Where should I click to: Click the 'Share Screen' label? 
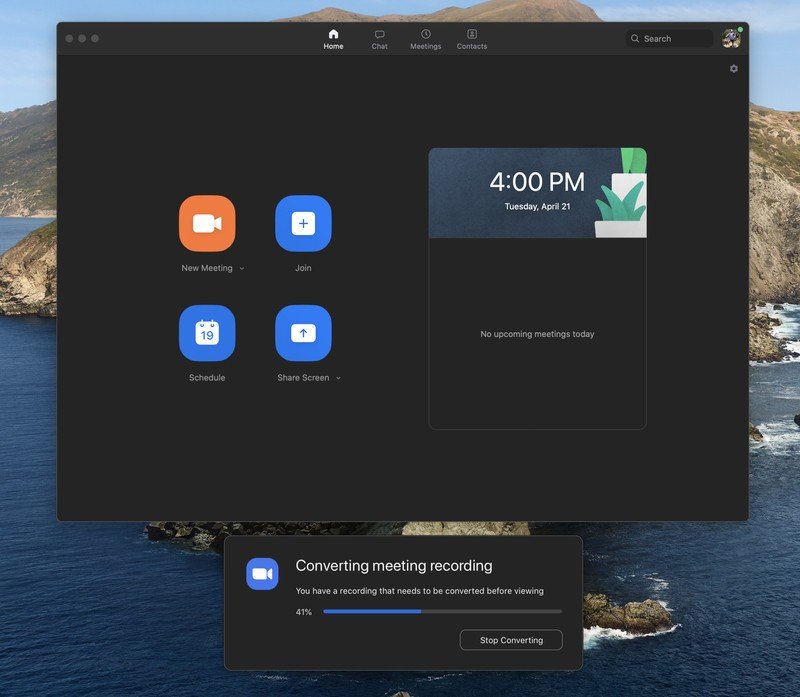pos(303,378)
